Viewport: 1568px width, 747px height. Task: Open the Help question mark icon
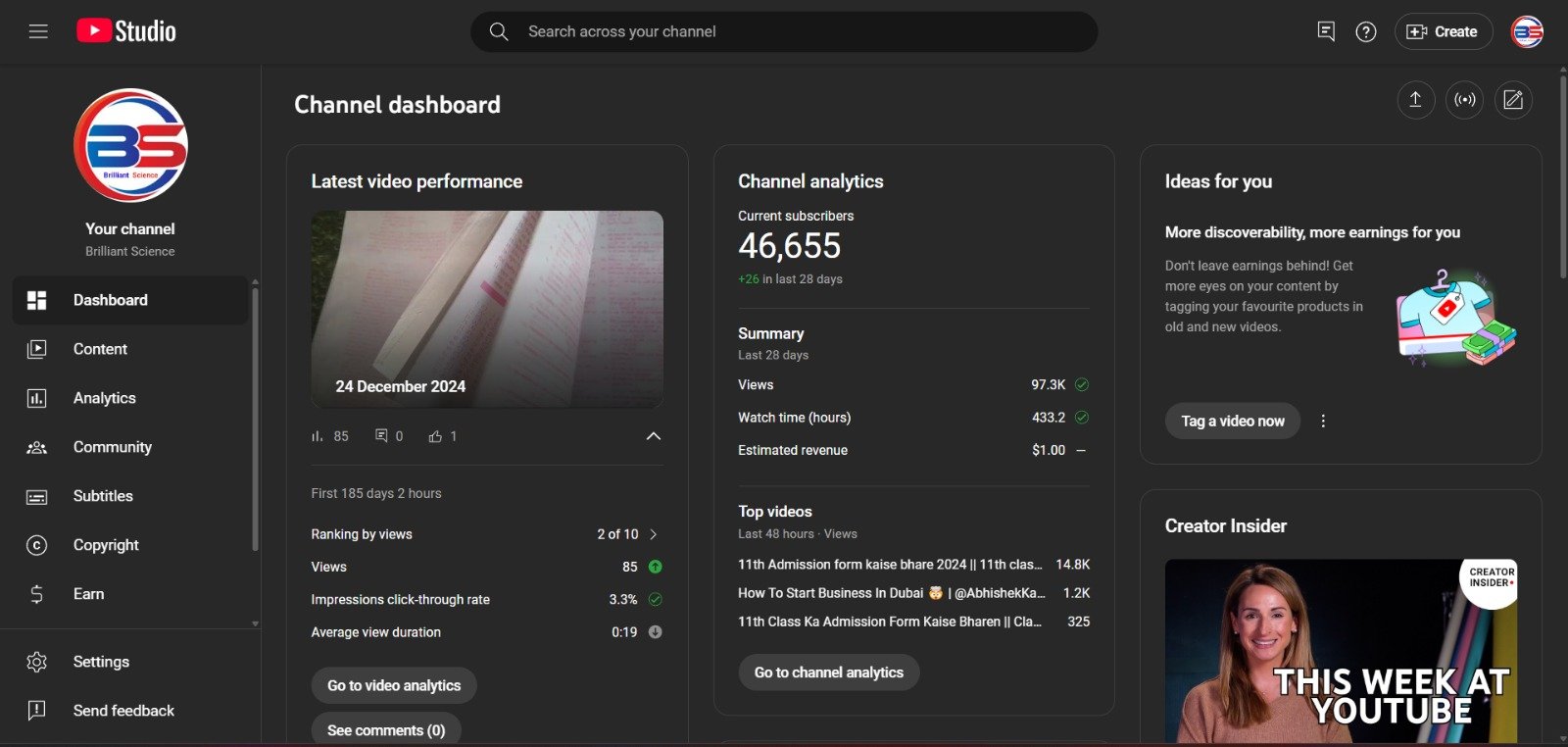click(1366, 32)
